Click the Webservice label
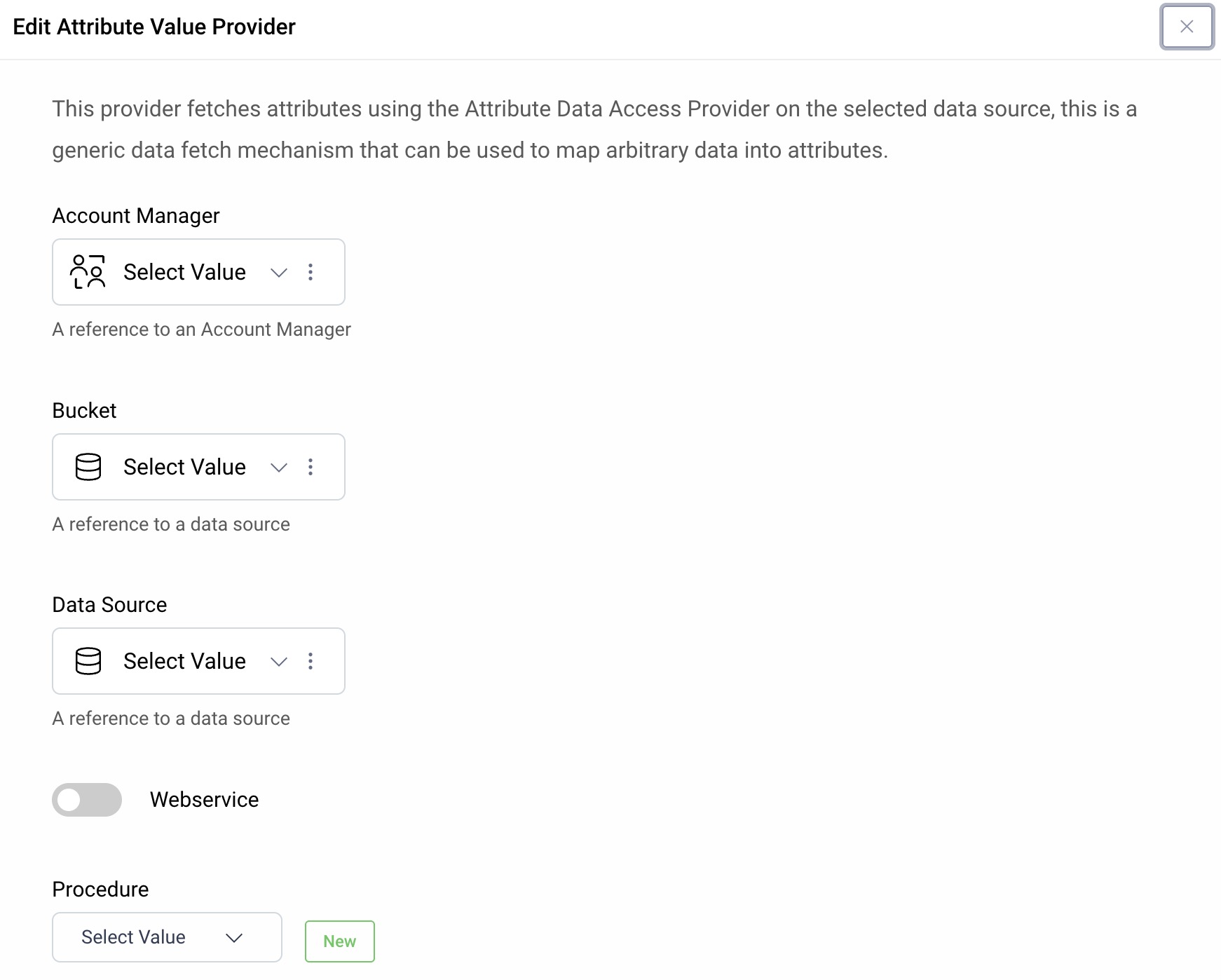The height and width of the screenshot is (980, 1221). point(204,800)
